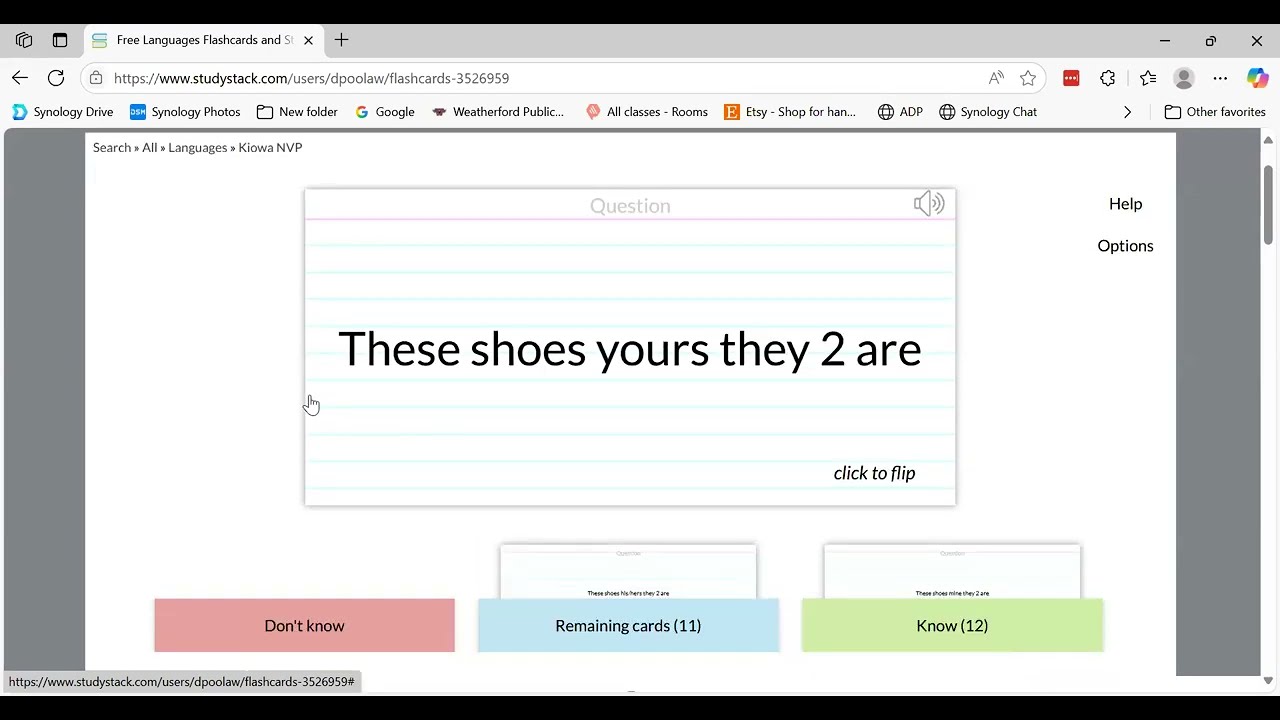This screenshot has height=720, width=1280.
Task: Click the browser back arrow
Action: tap(20, 78)
